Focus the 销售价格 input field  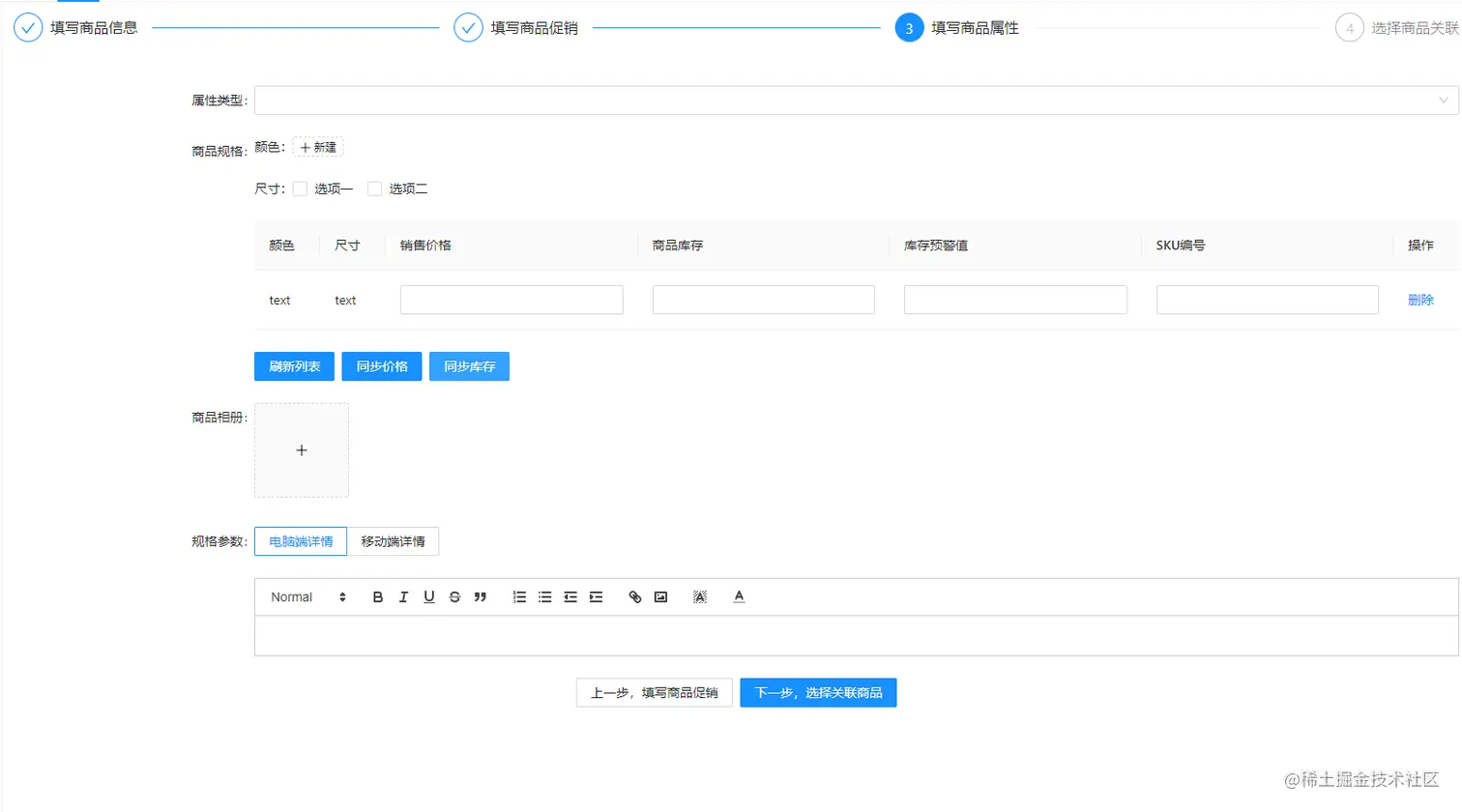tap(512, 300)
